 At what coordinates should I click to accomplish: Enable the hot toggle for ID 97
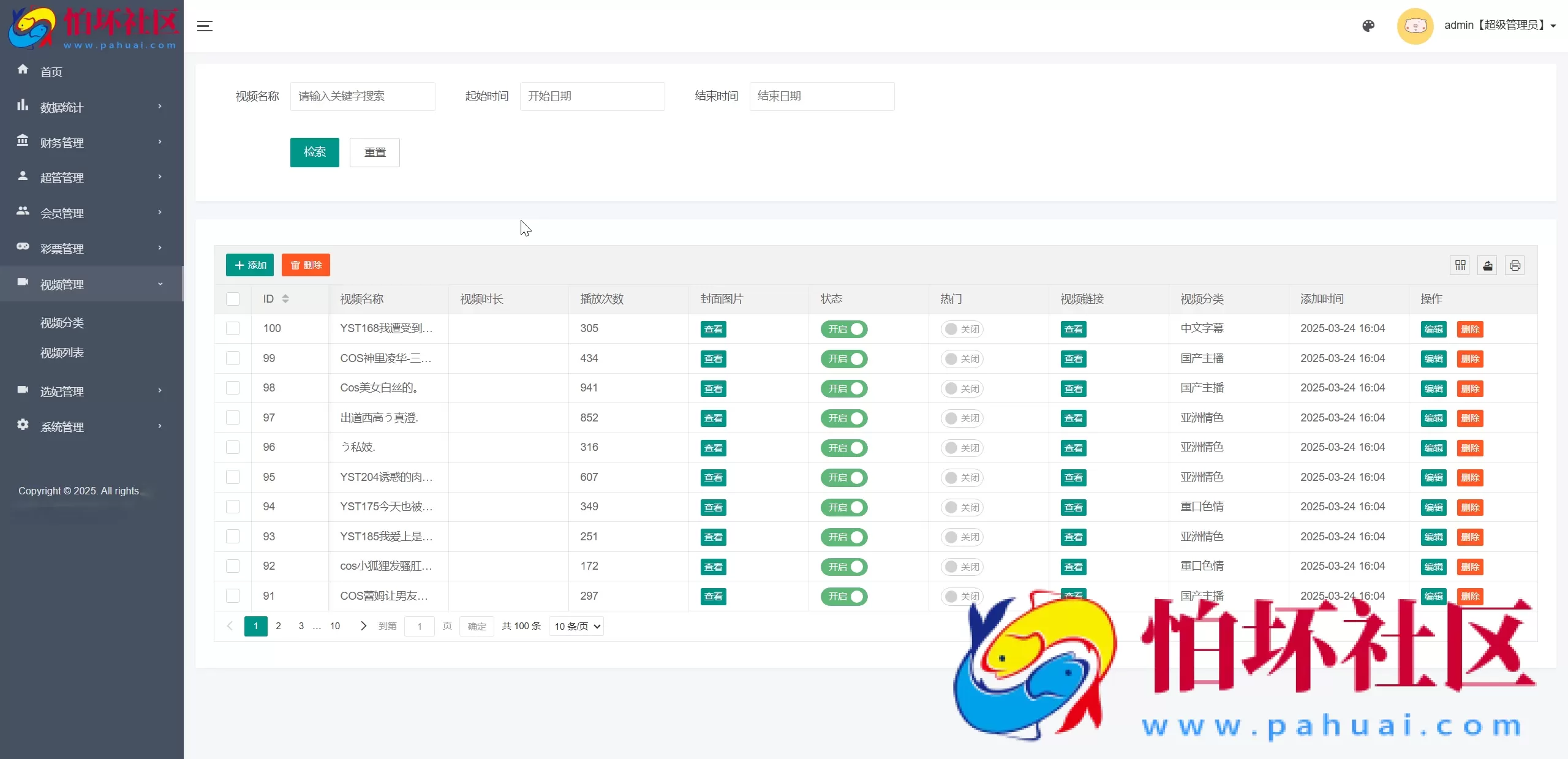point(962,418)
